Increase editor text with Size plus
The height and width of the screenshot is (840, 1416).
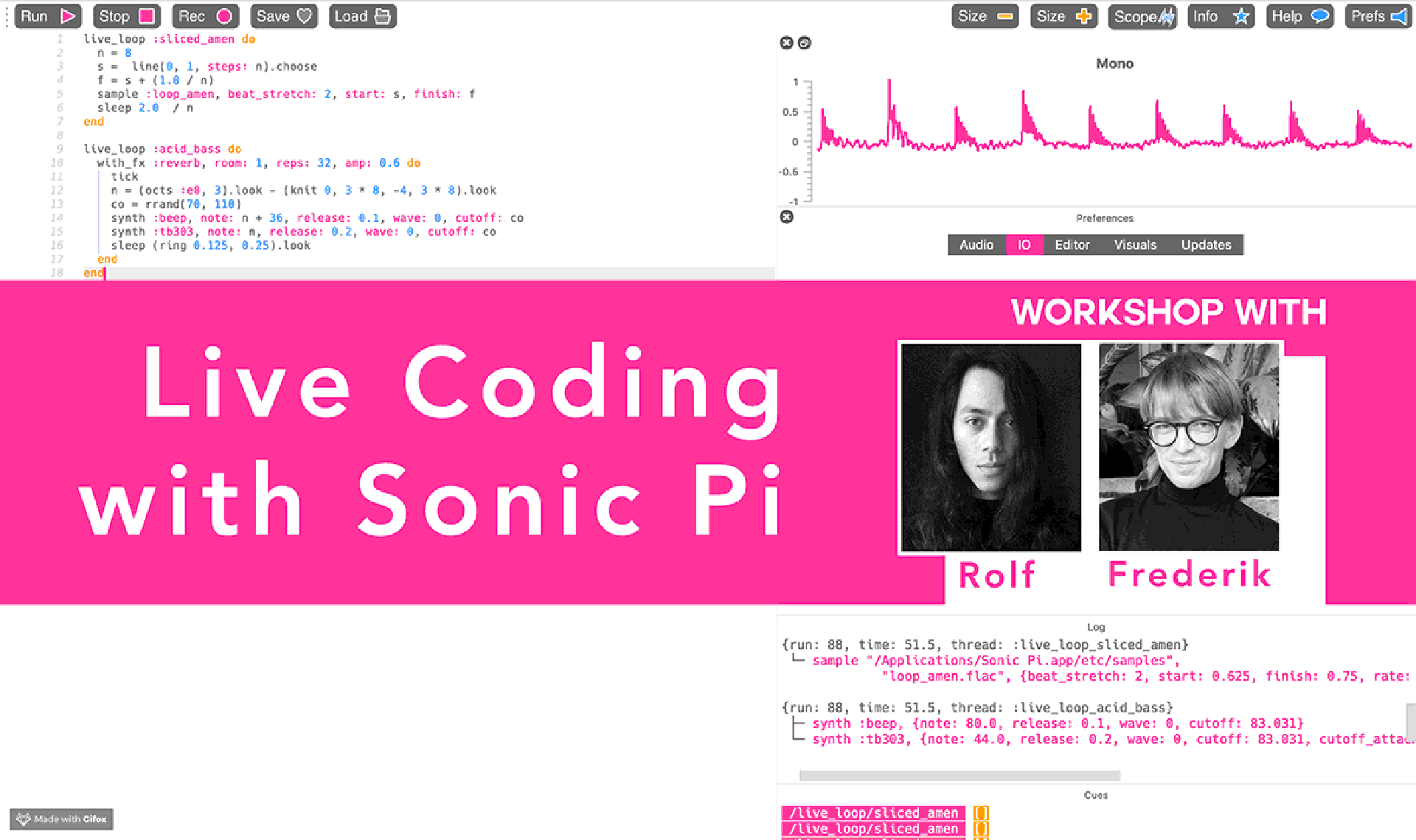pyautogui.click(x=1063, y=16)
